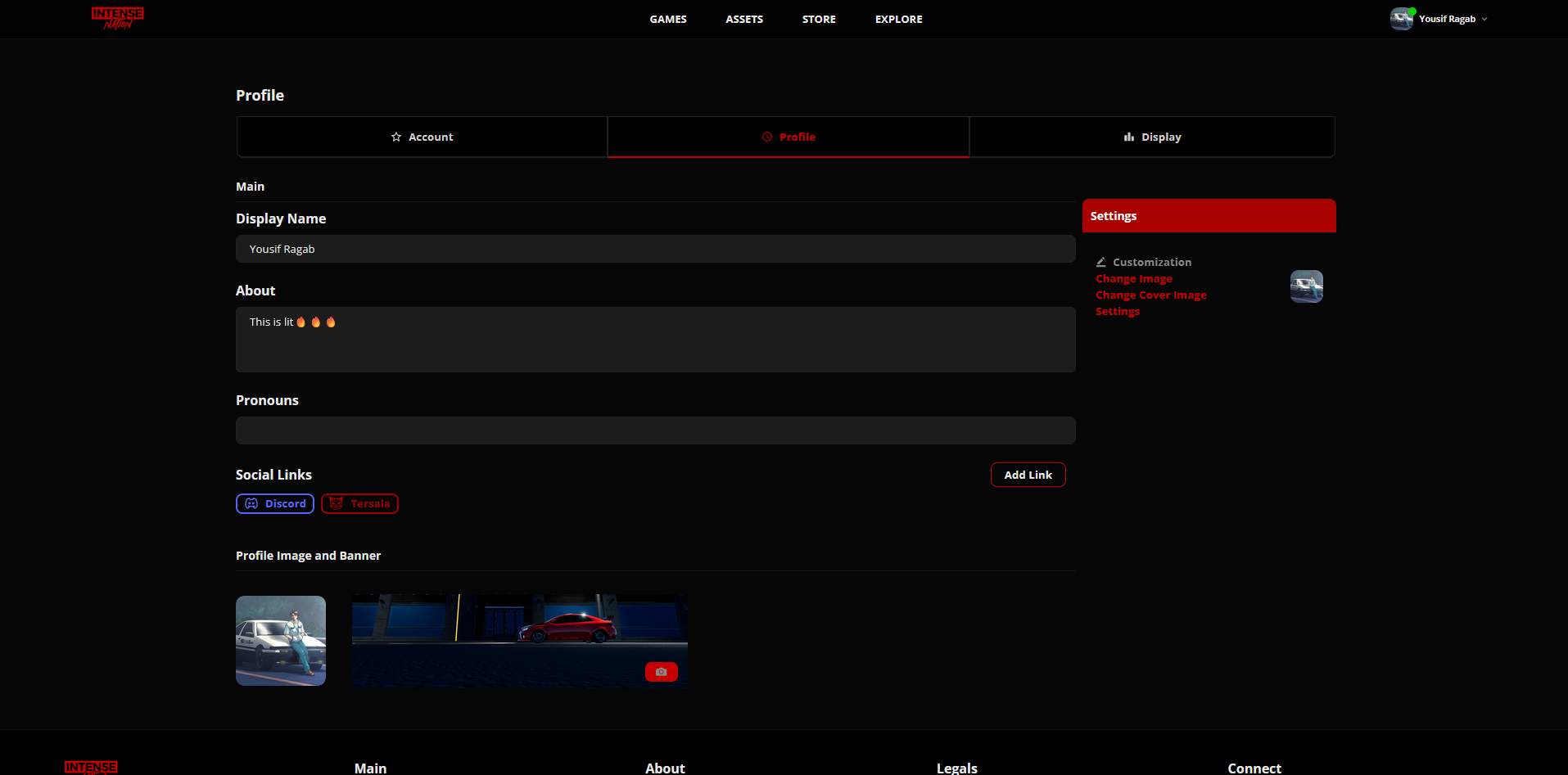The image size is (1568, 775).
Task: Focus the empty Pronouns input field
Action: click(x=655, y=430)
